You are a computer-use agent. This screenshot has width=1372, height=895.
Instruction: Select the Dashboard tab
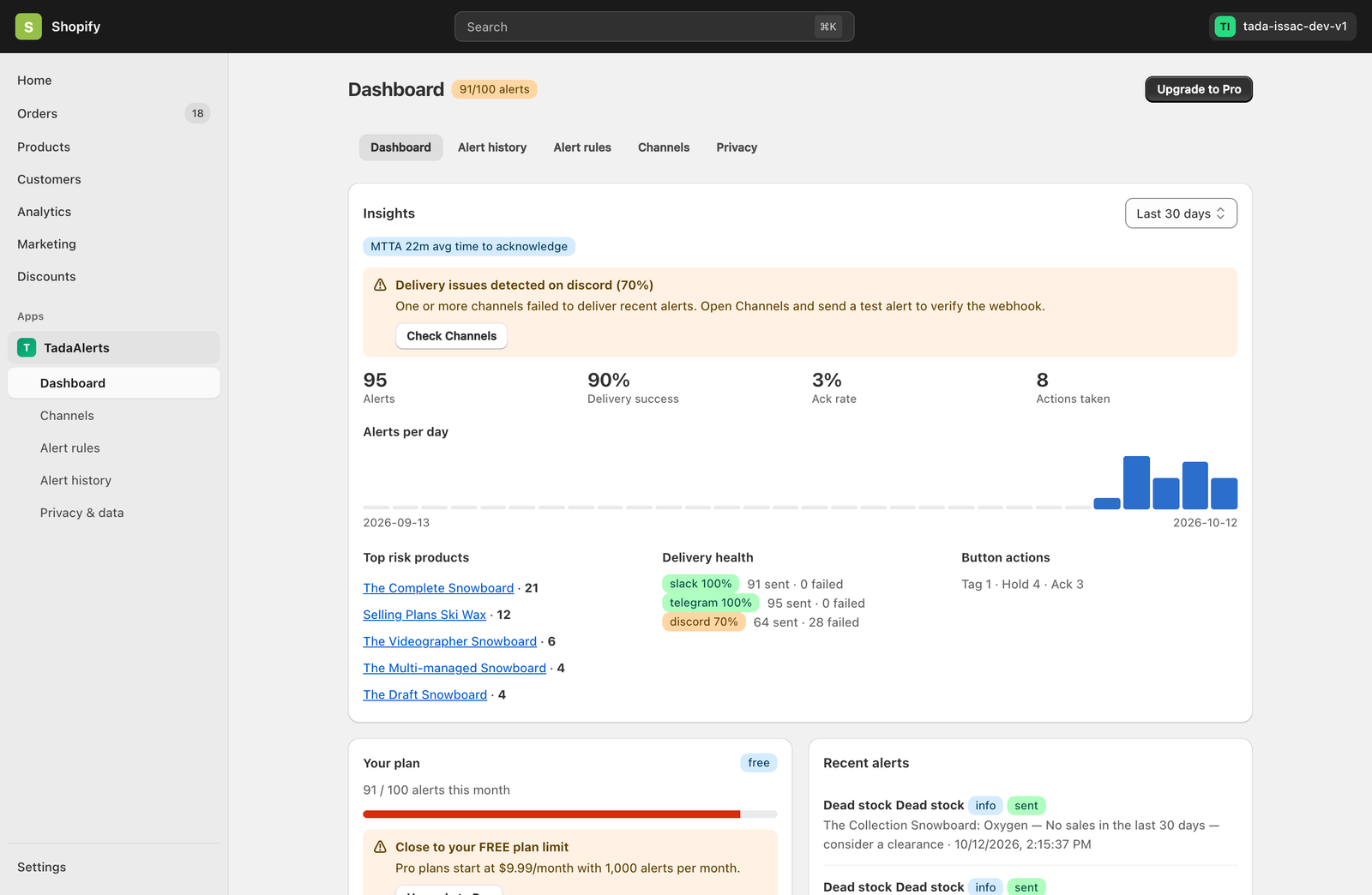pos(400,147)
